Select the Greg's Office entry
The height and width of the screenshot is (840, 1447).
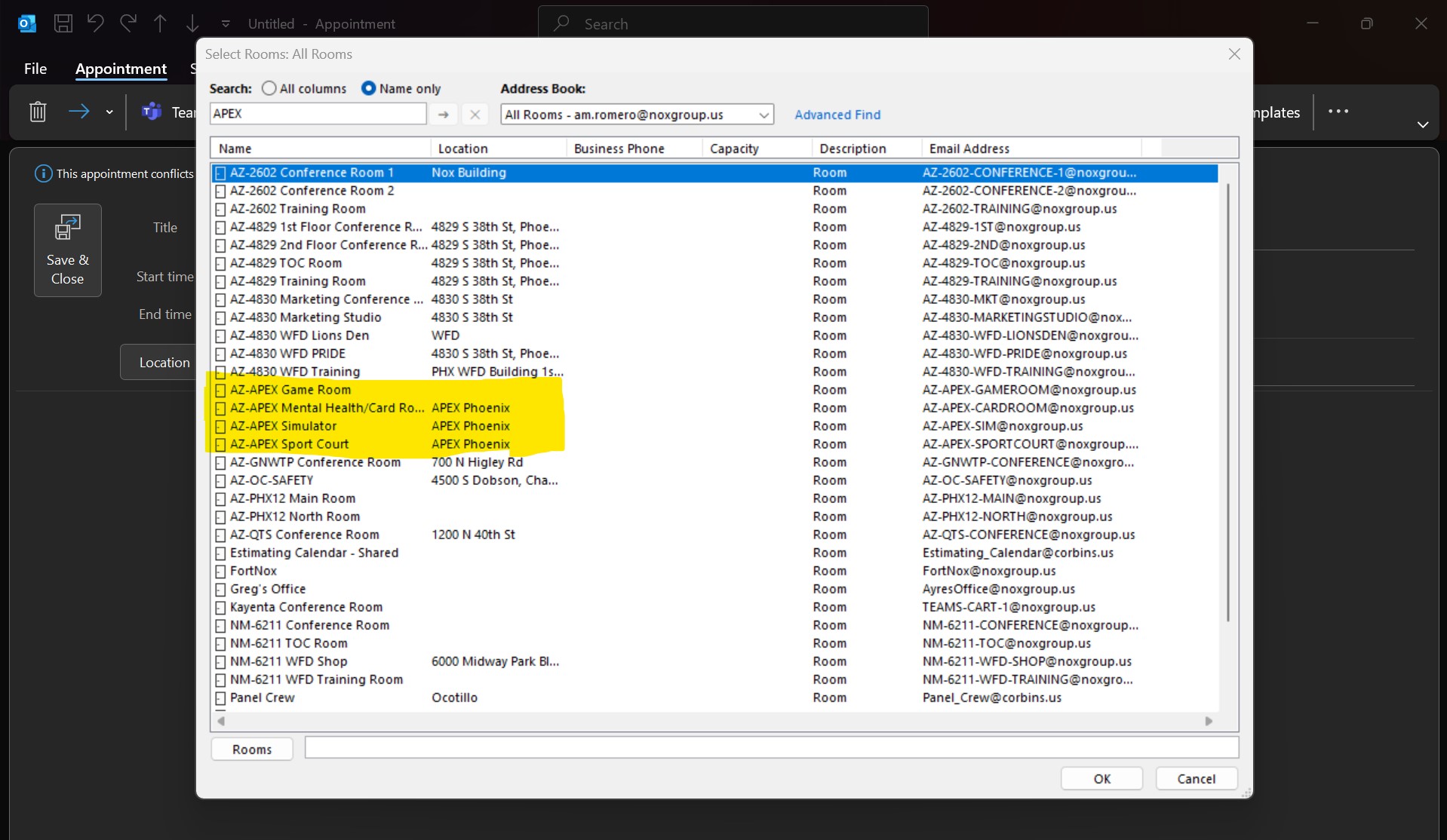pos(714,589)
